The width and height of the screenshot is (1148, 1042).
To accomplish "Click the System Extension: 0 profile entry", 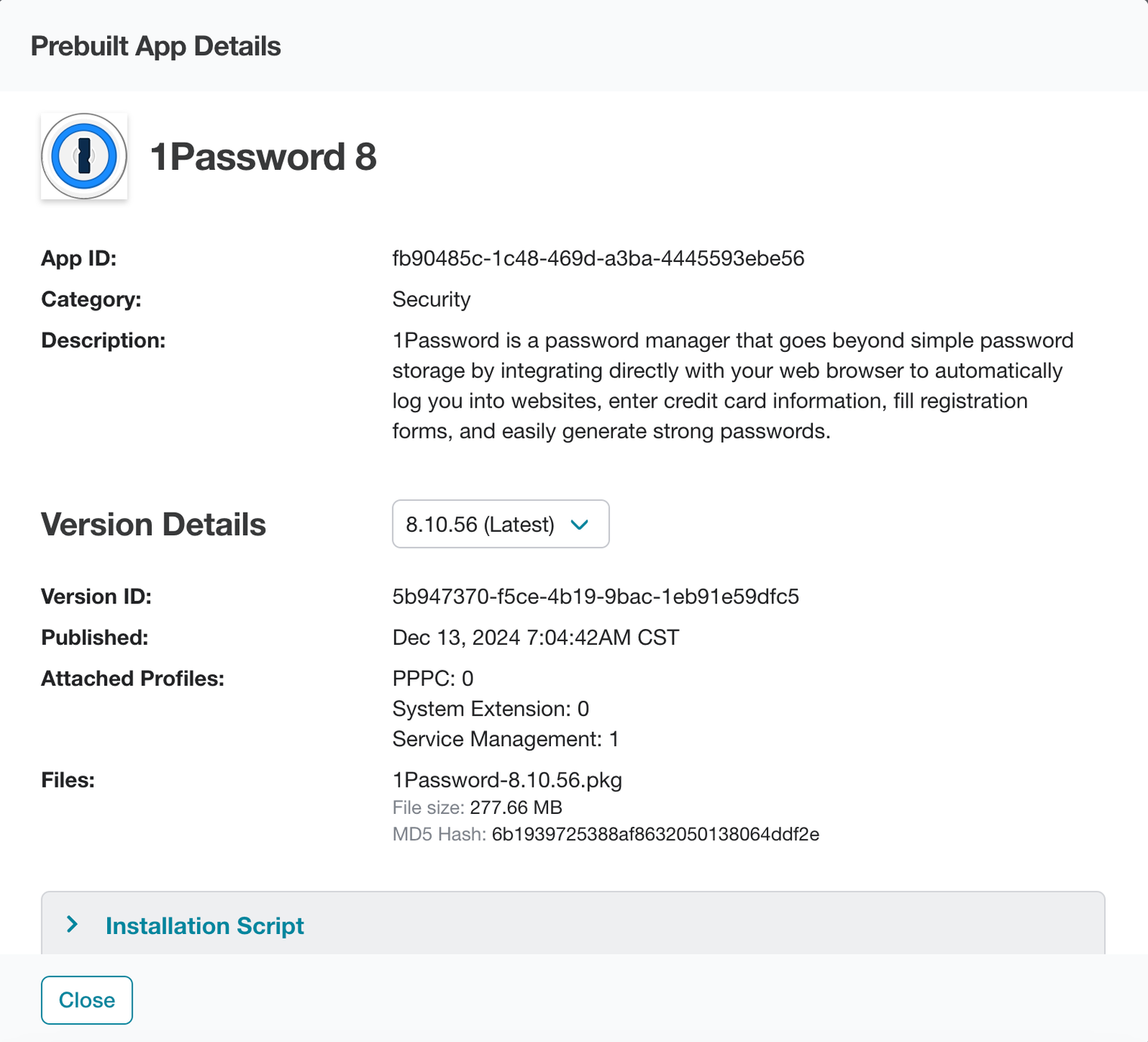I will (491, 709).
